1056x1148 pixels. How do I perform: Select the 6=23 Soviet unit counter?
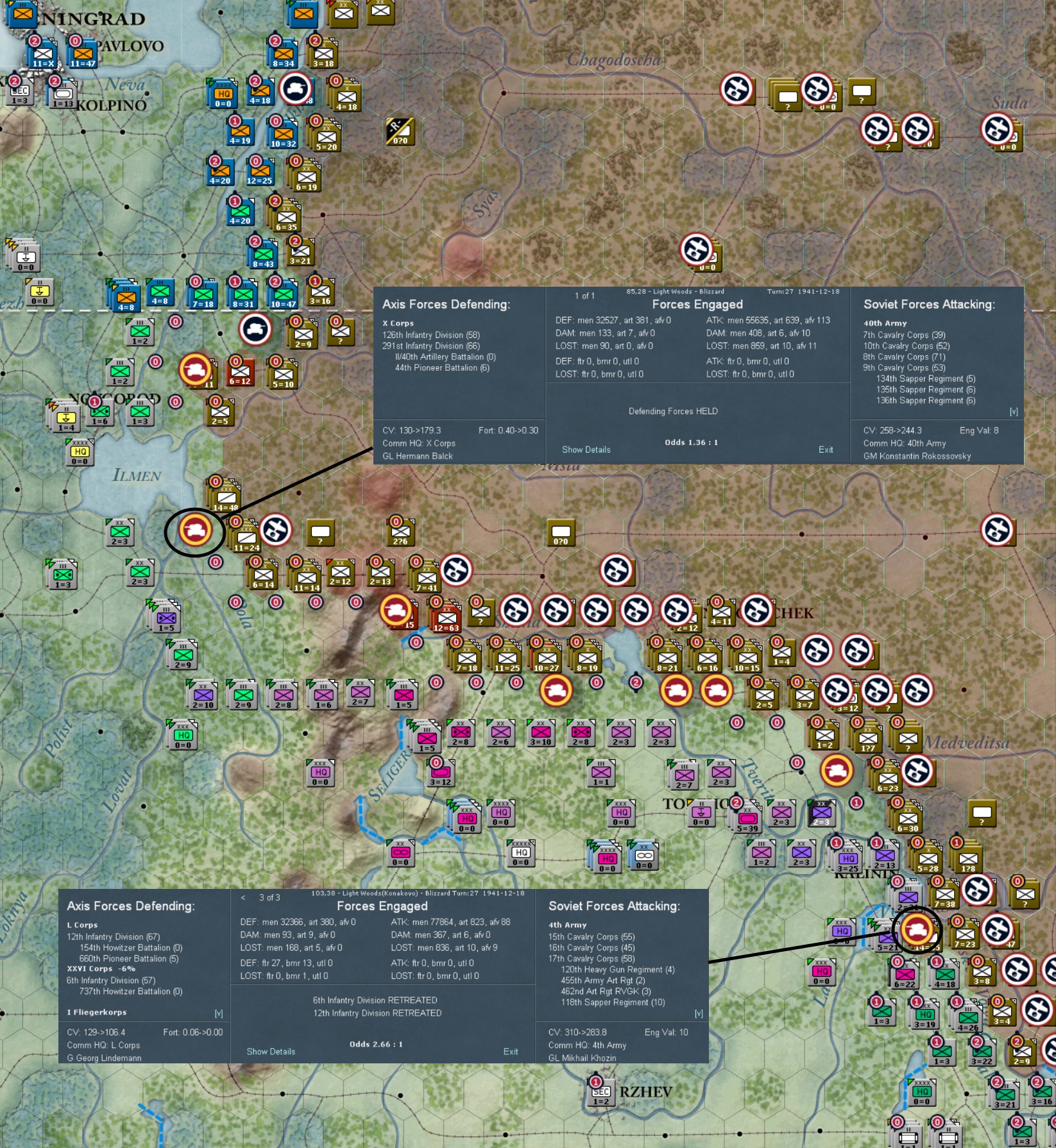(x=887, y=777)
